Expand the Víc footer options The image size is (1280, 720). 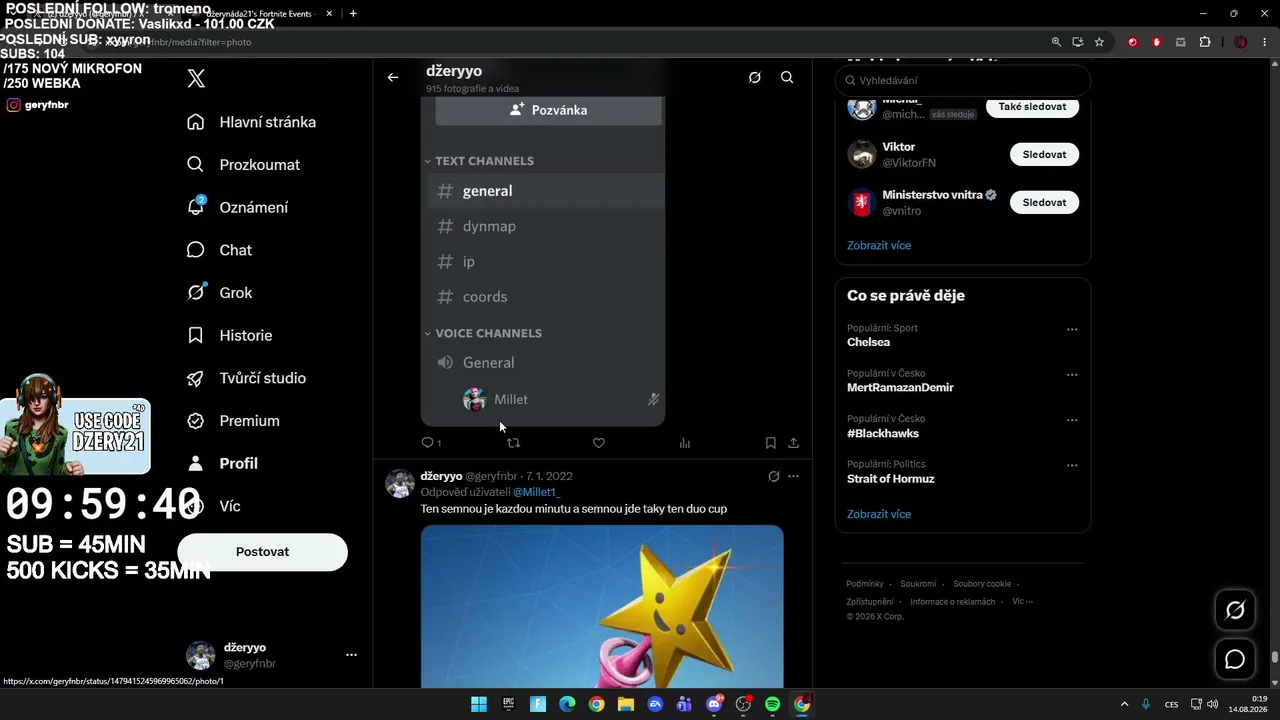(1022, 602)
